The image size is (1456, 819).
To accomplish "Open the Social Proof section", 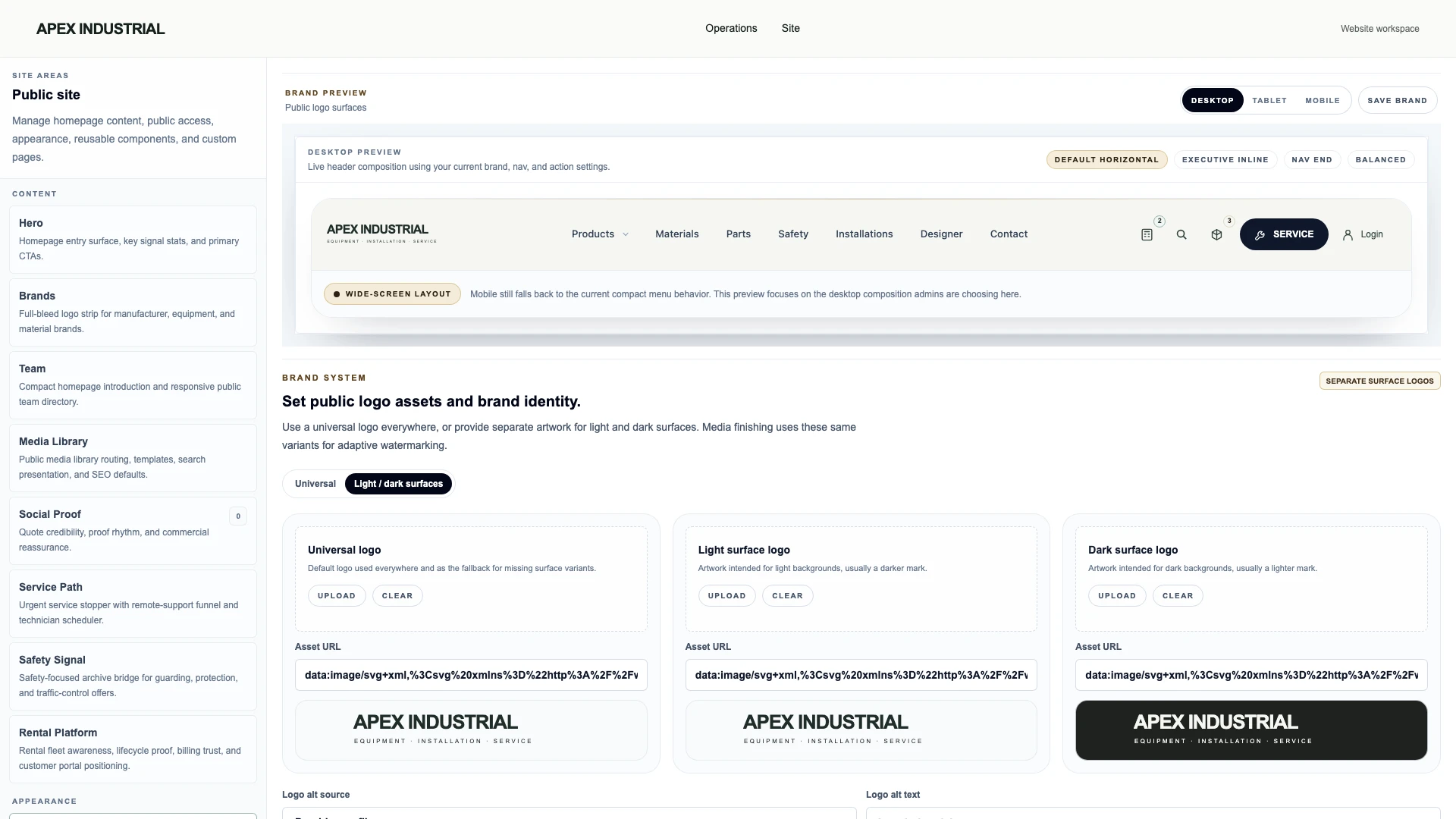I will coord(133,531).
